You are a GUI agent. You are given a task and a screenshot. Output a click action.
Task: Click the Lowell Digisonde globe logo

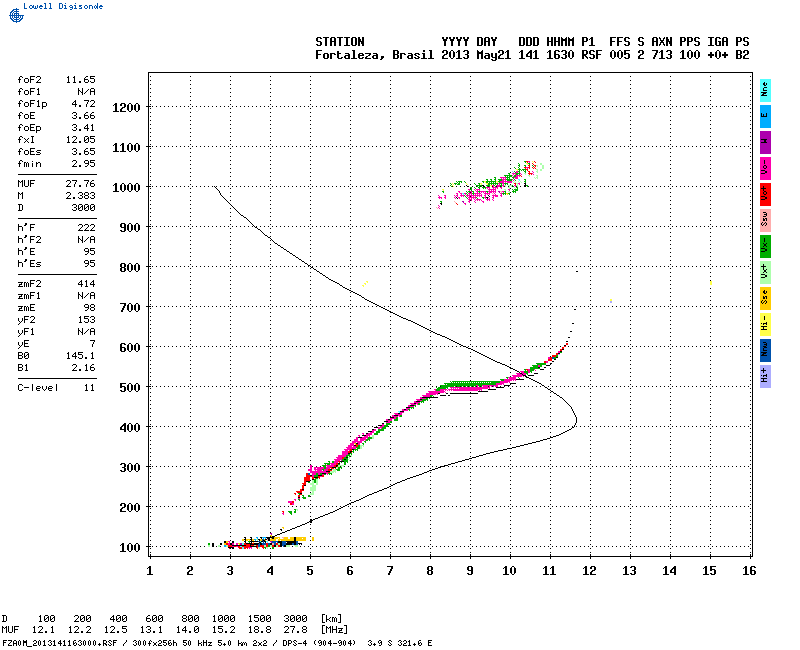click(16, 15)
